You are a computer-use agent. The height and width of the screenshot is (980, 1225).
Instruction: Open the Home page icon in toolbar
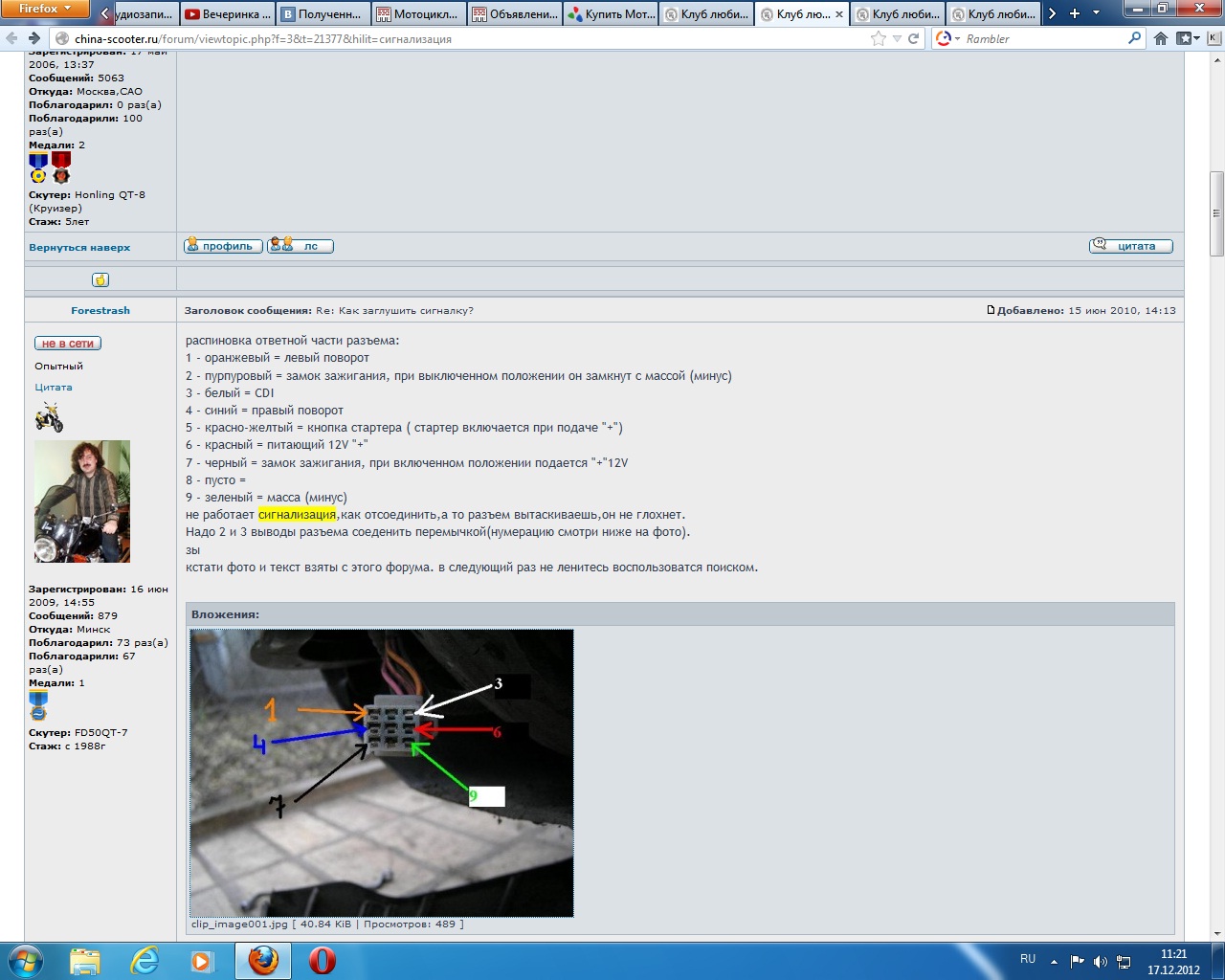(x=1161, y=38)
